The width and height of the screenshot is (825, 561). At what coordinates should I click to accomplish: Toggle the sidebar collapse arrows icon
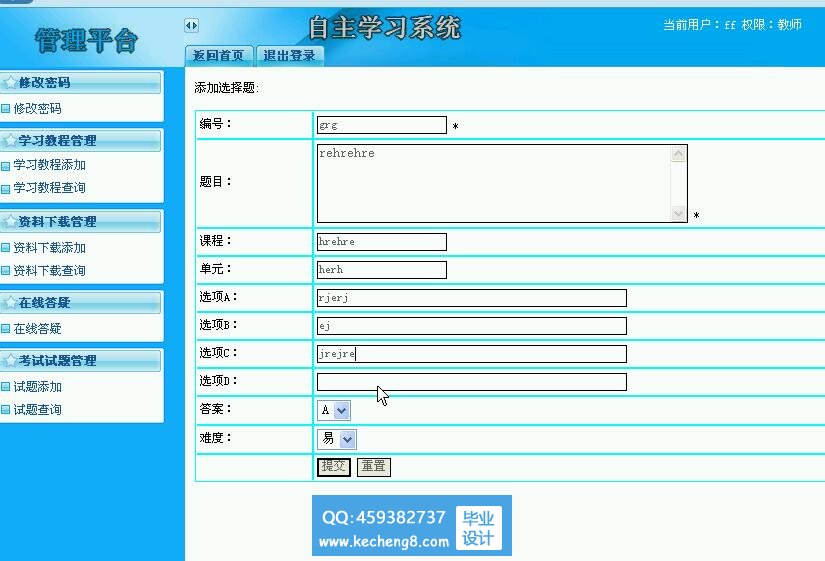[192, 25]
